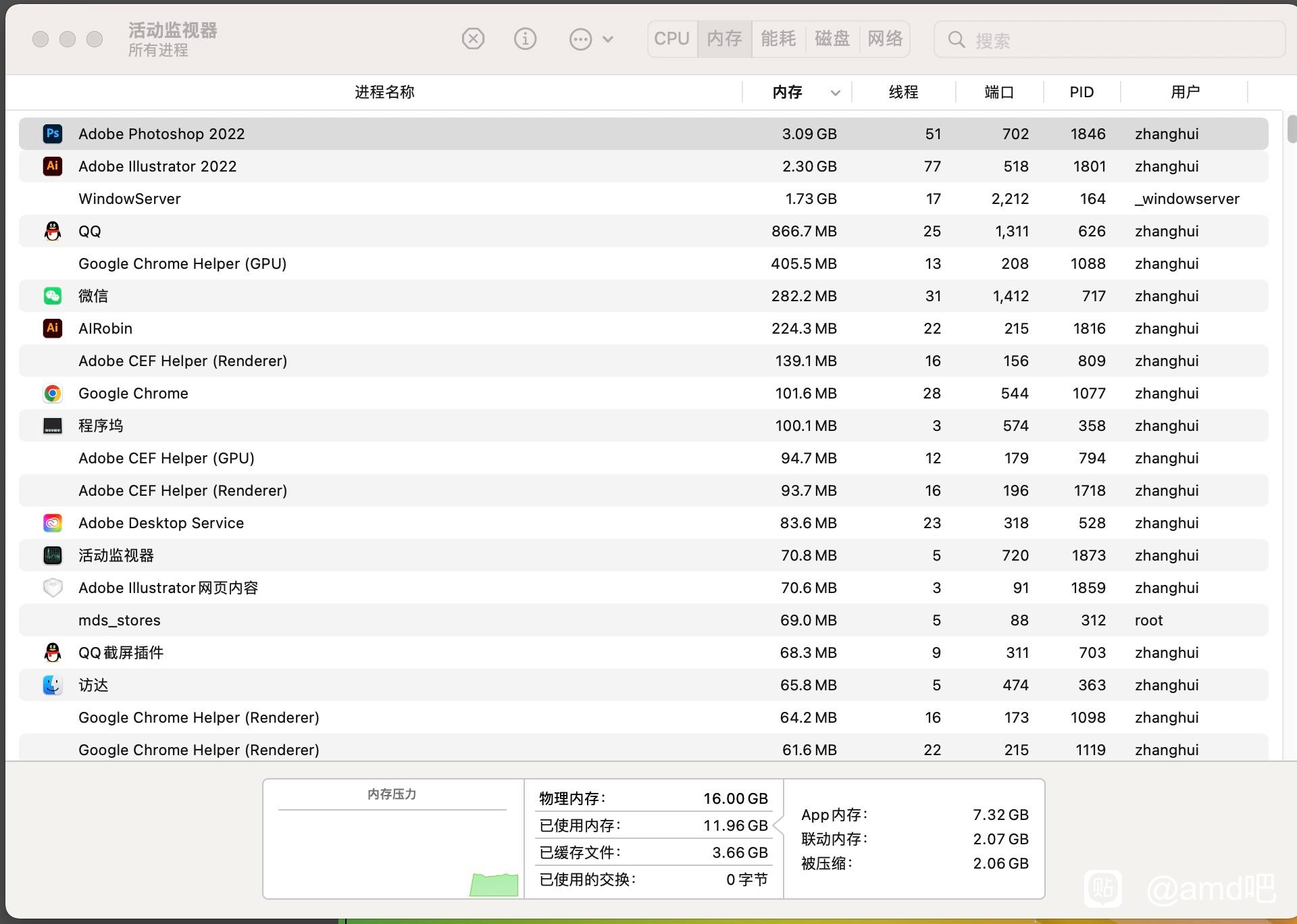Click the 3.09 GB memory value
The width and height of the screenshot is (1297, 924).
pos(809,134)
